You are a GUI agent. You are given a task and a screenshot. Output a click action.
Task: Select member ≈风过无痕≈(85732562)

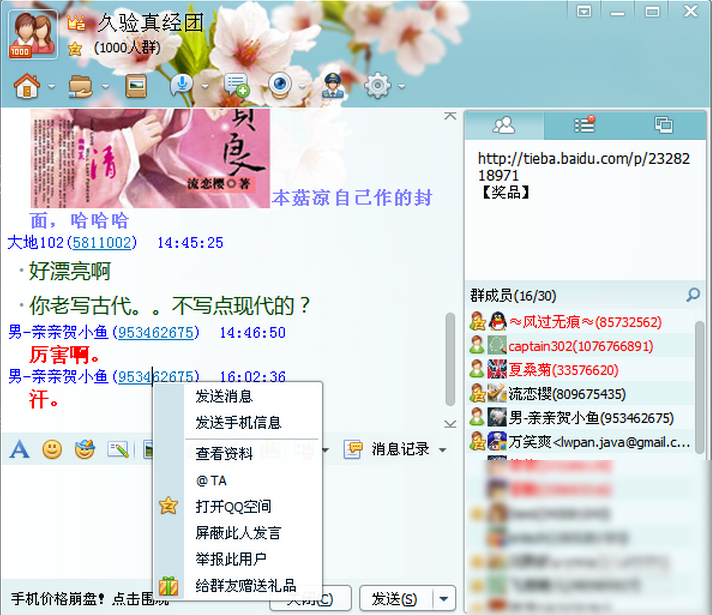(580, 322)
